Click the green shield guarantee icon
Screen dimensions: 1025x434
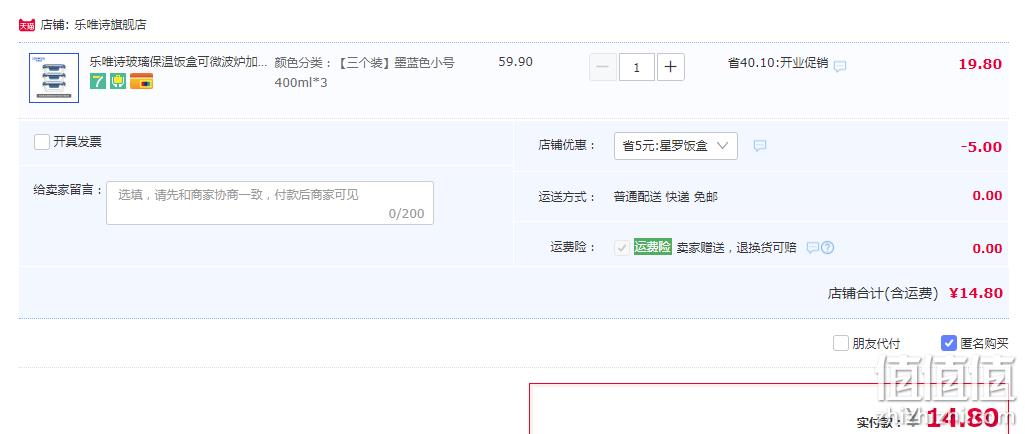118,81
